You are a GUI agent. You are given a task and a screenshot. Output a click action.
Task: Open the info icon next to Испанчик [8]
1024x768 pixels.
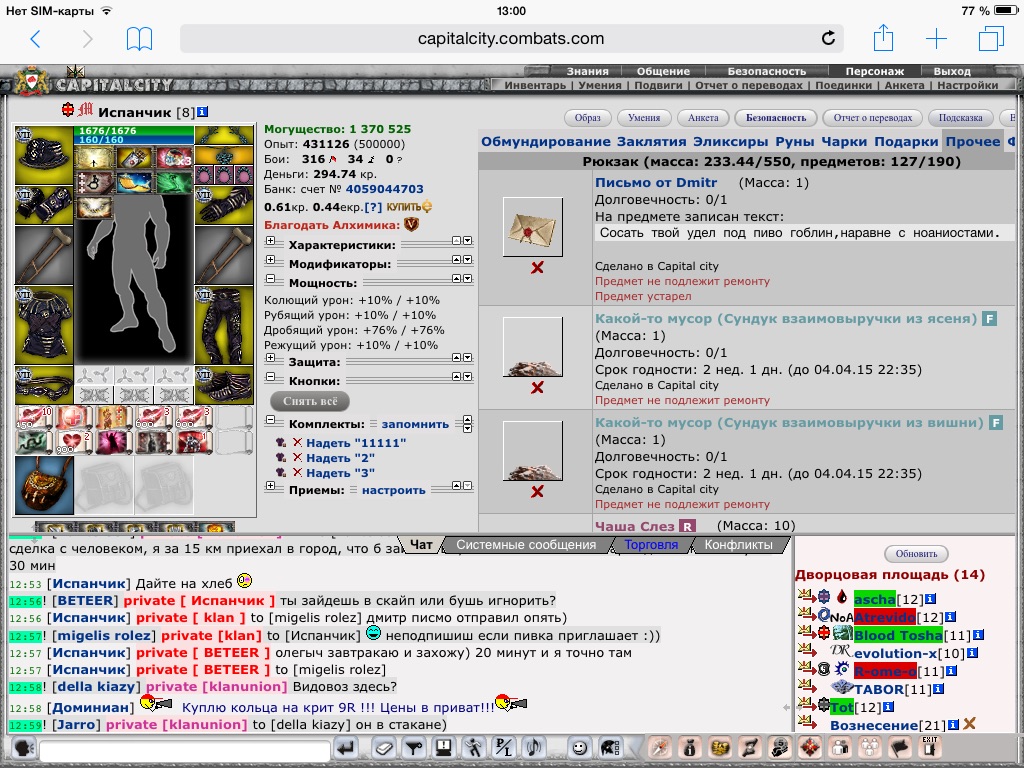[202, 112]
